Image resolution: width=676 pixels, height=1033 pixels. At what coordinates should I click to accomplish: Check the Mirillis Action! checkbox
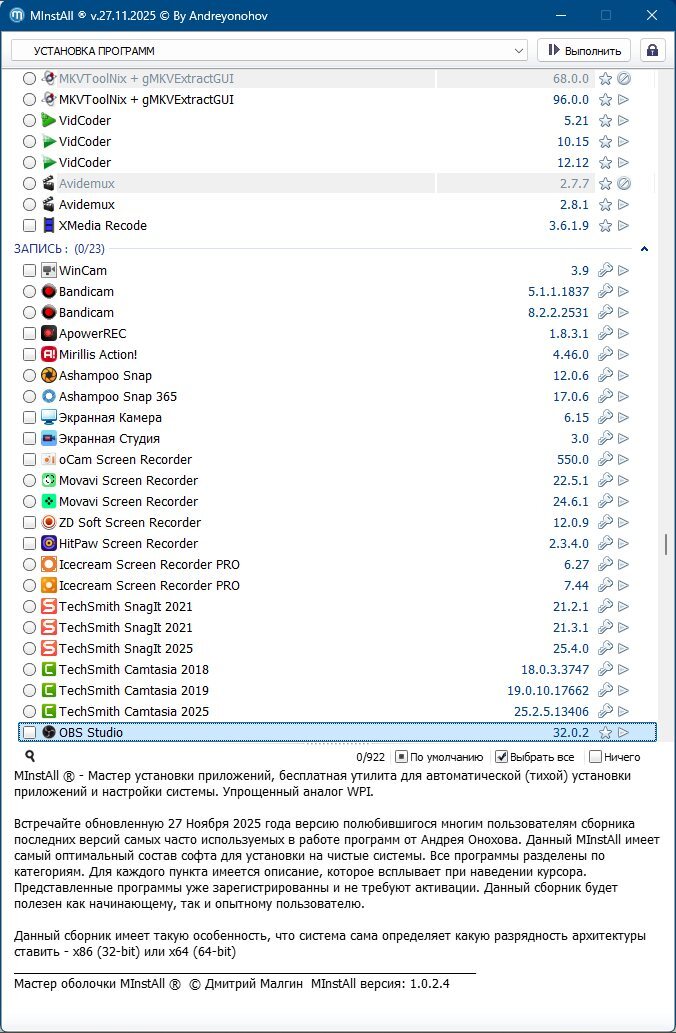click(29, 355)
